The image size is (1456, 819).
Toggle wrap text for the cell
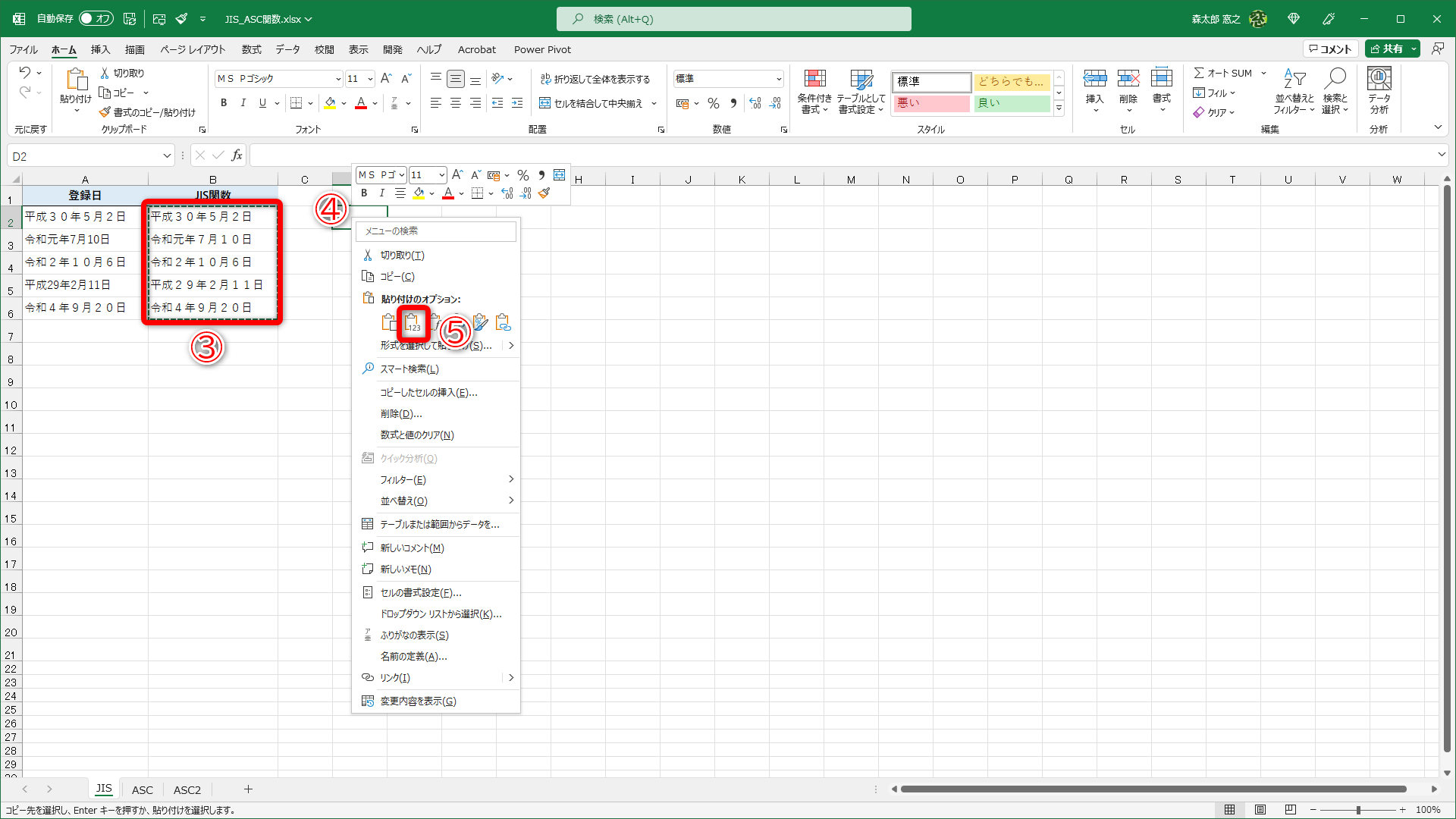pos(595,79)
